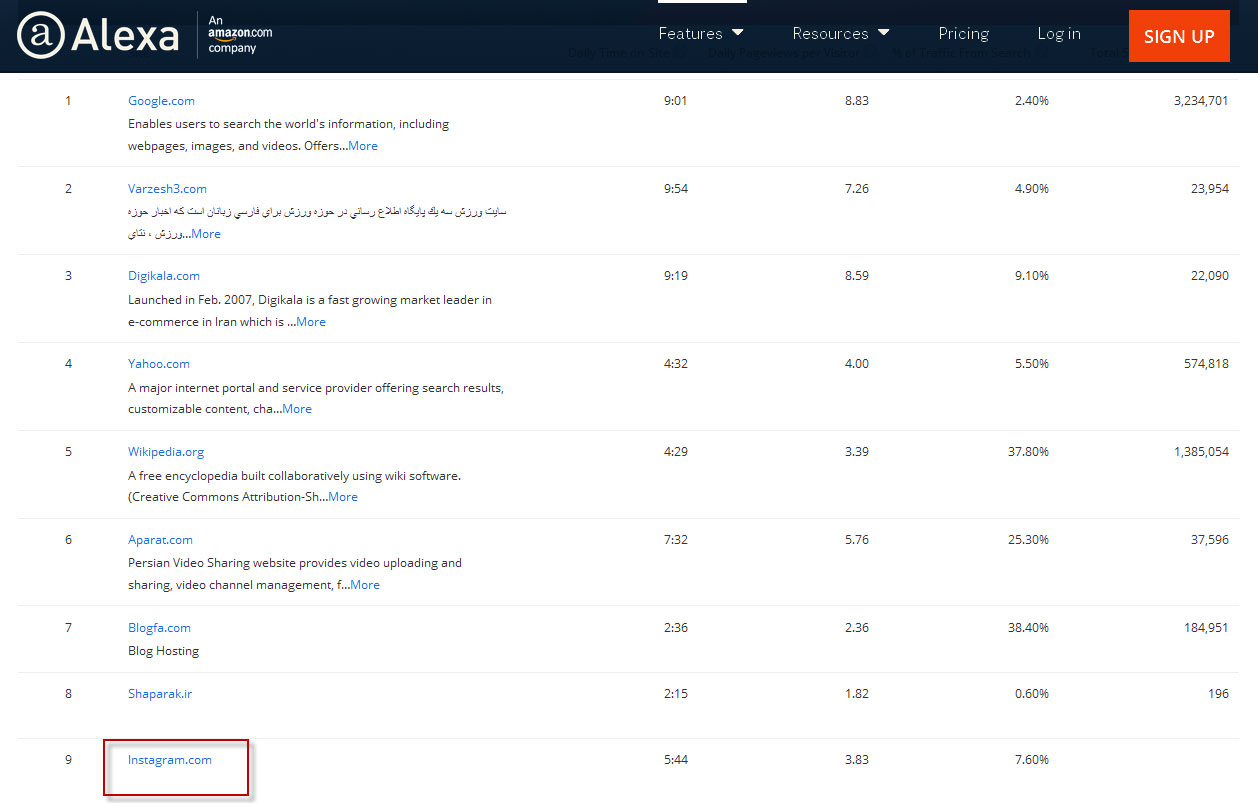Expand More in Yahoo.com description

pos(297,409)
